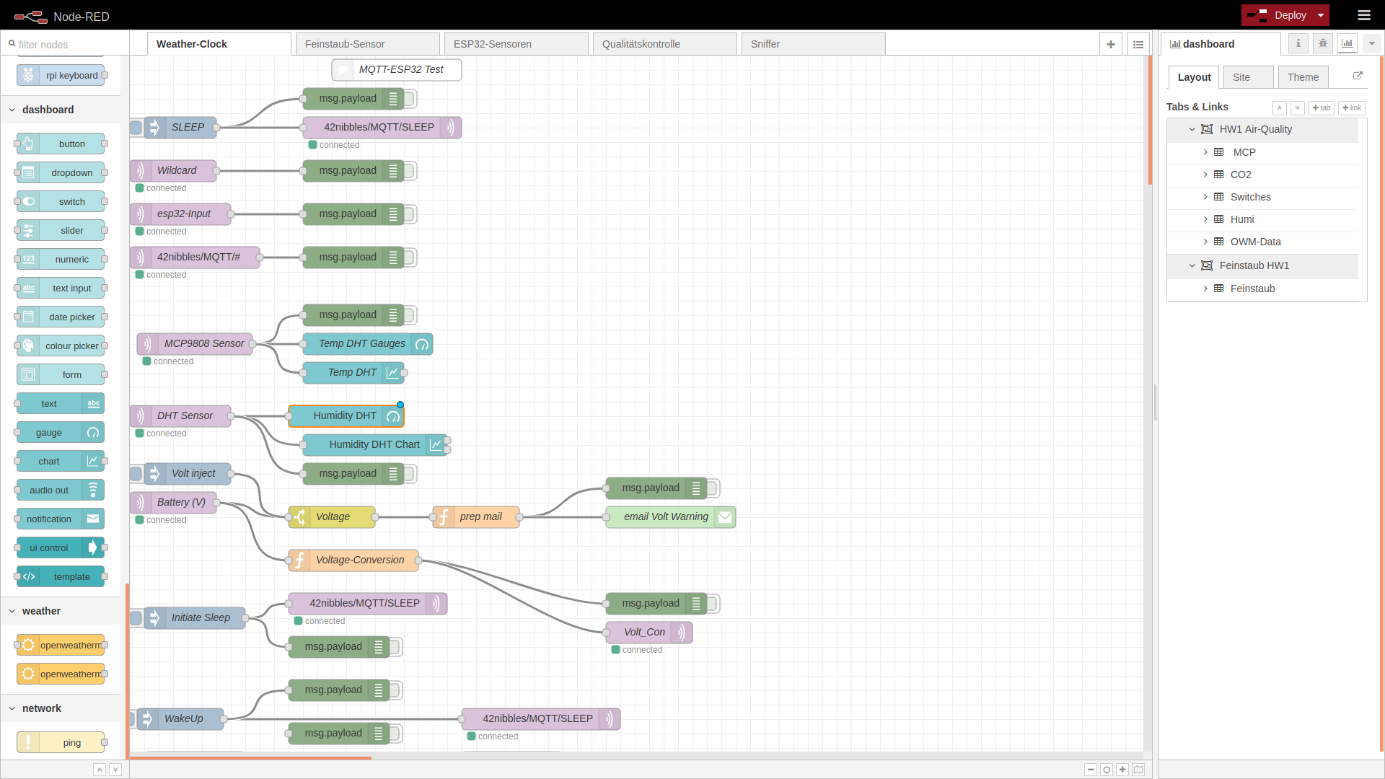Expand the CO2 group in layout

1206,175
